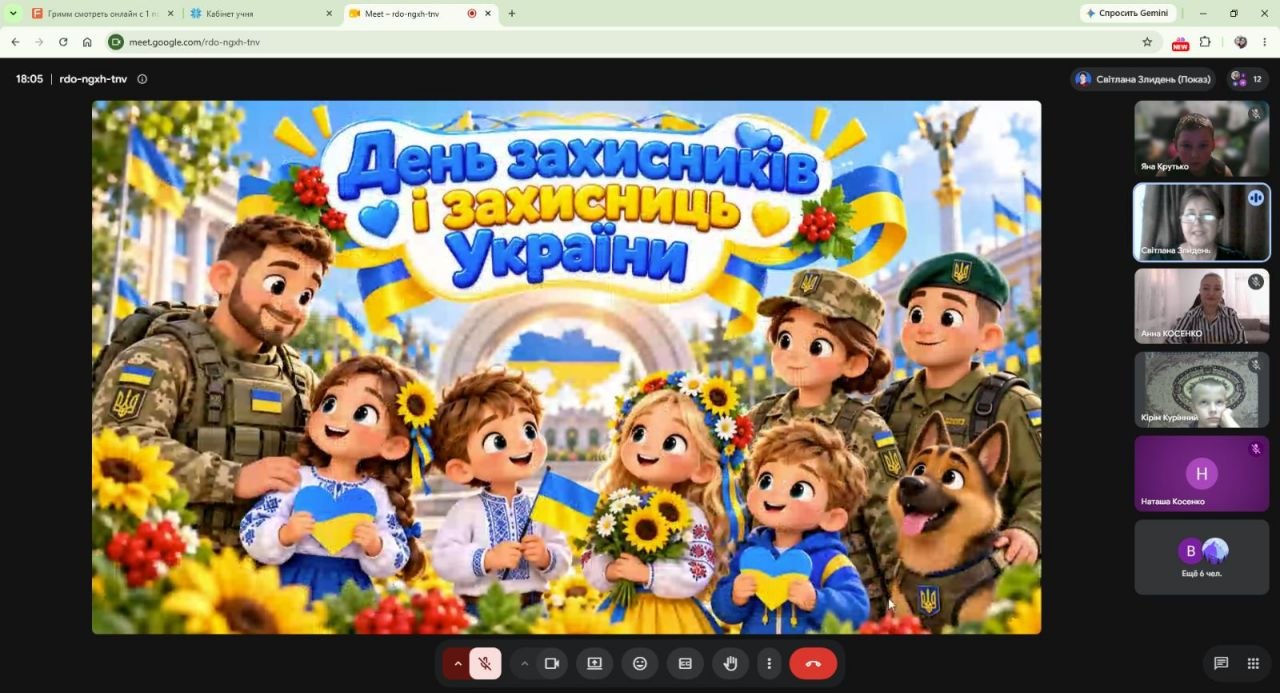The image size is (1280, 693).
Task: Select Світлана Злидень's video tile
Action: coord(1201,222)
